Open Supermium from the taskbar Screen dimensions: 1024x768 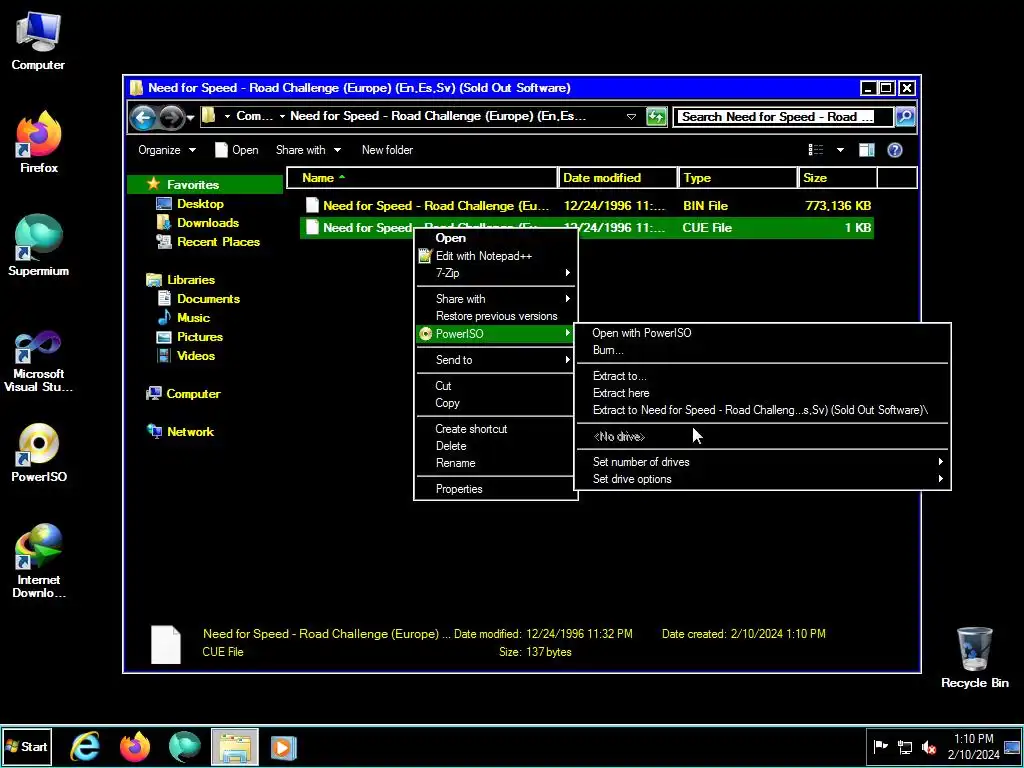click(184, 746)
